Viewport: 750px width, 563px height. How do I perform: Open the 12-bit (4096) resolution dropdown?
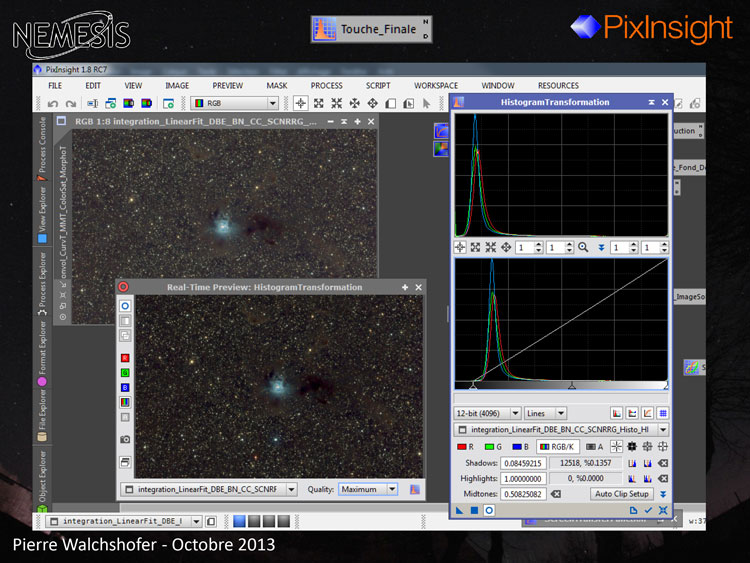pos(487,413)
